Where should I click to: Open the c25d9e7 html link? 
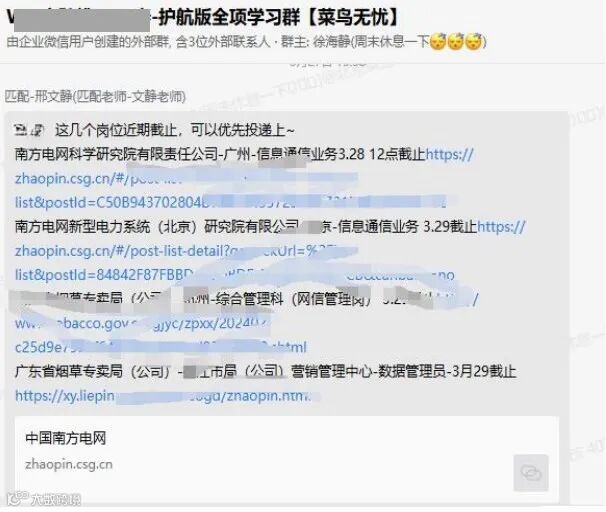click(160, 347)
